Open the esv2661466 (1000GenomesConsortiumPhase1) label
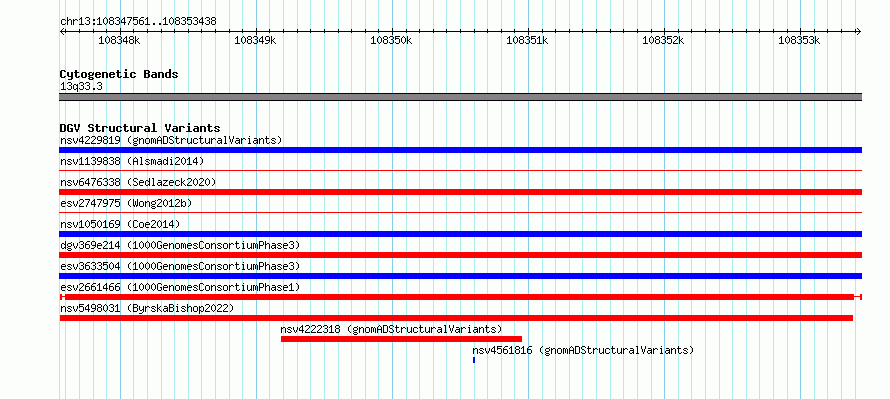This screenshot has height=399, width=890. [180, 287]
